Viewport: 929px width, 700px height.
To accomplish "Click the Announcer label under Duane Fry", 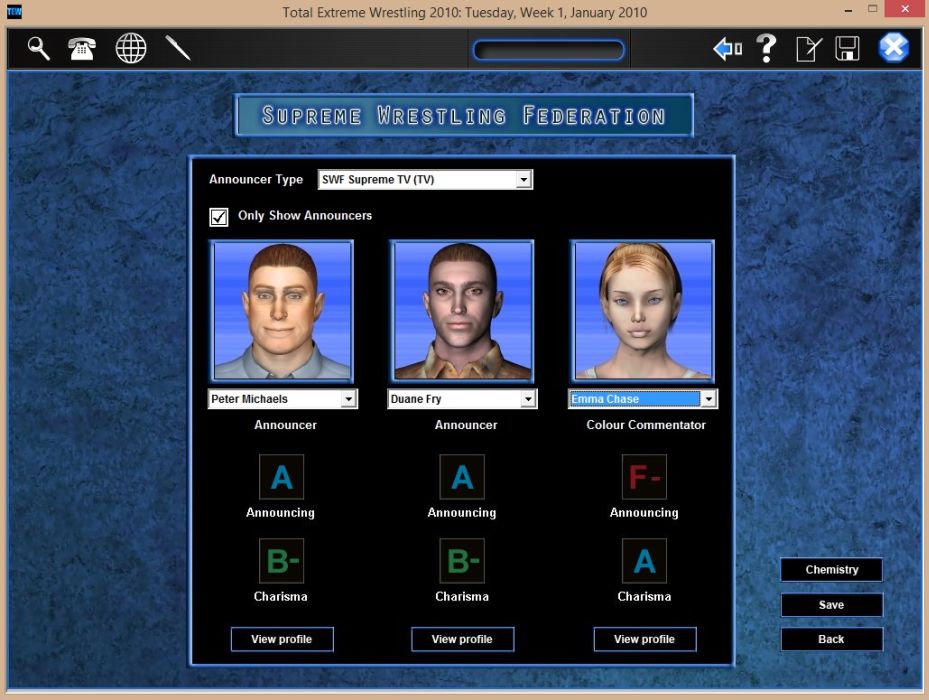I will click(466, 425).
